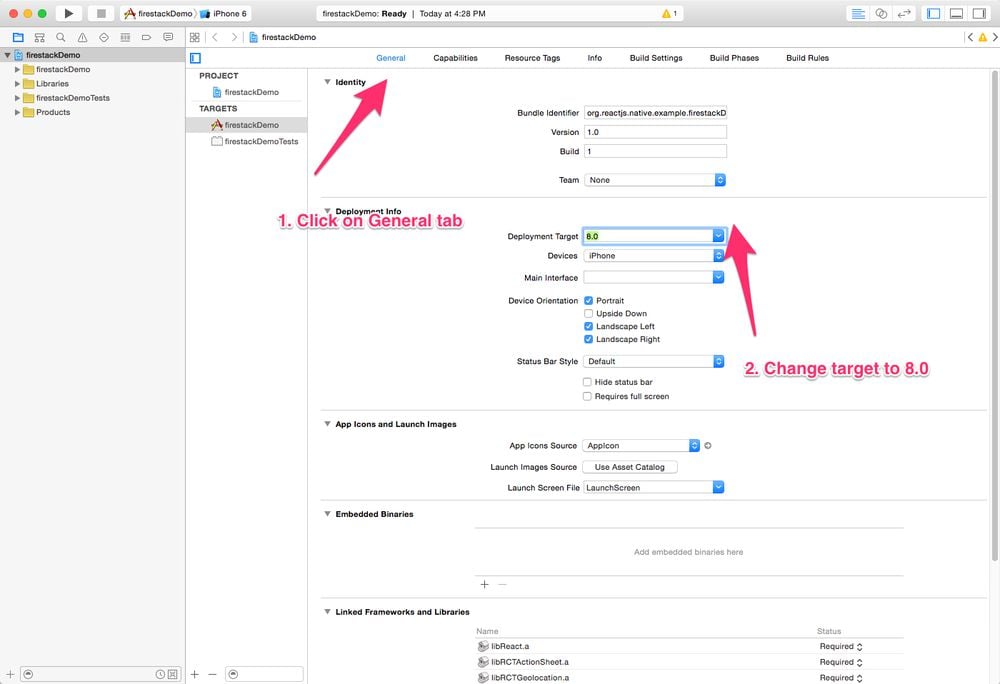Toggle the utilities pane visibility
Screen dimensions: 1000x684
tap(980, 13)
